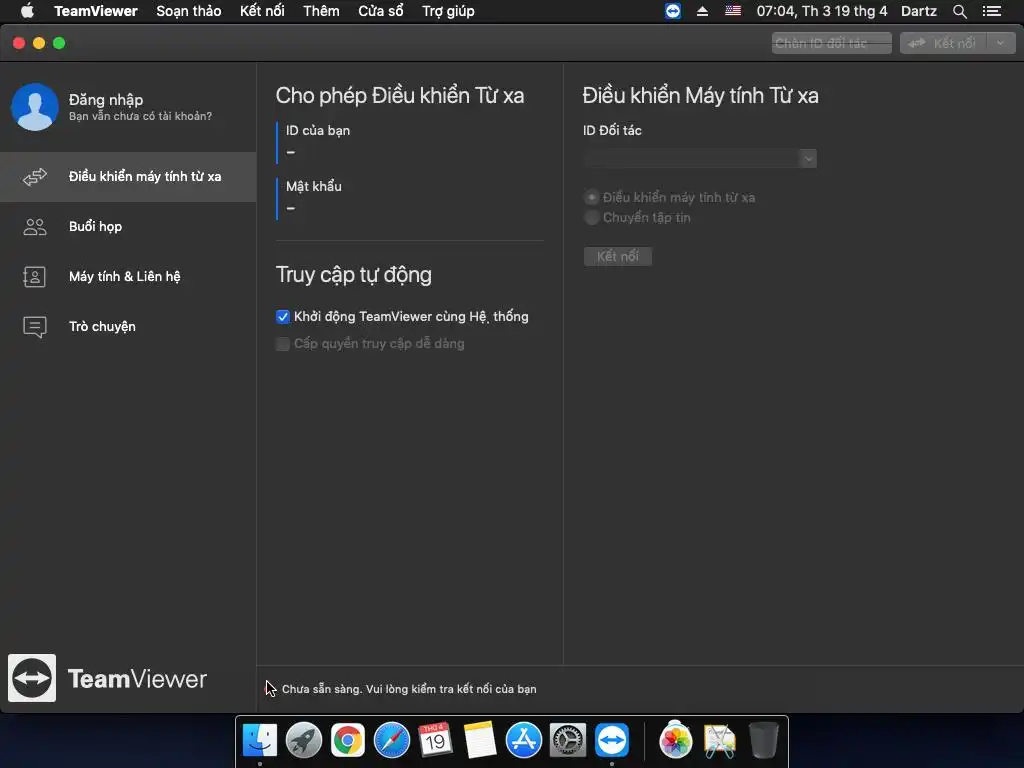This screenshot has height=768, width=1024.
Task: Open the TeamViewer application menu
Action: pyautogui.click(x=96, y=11)
